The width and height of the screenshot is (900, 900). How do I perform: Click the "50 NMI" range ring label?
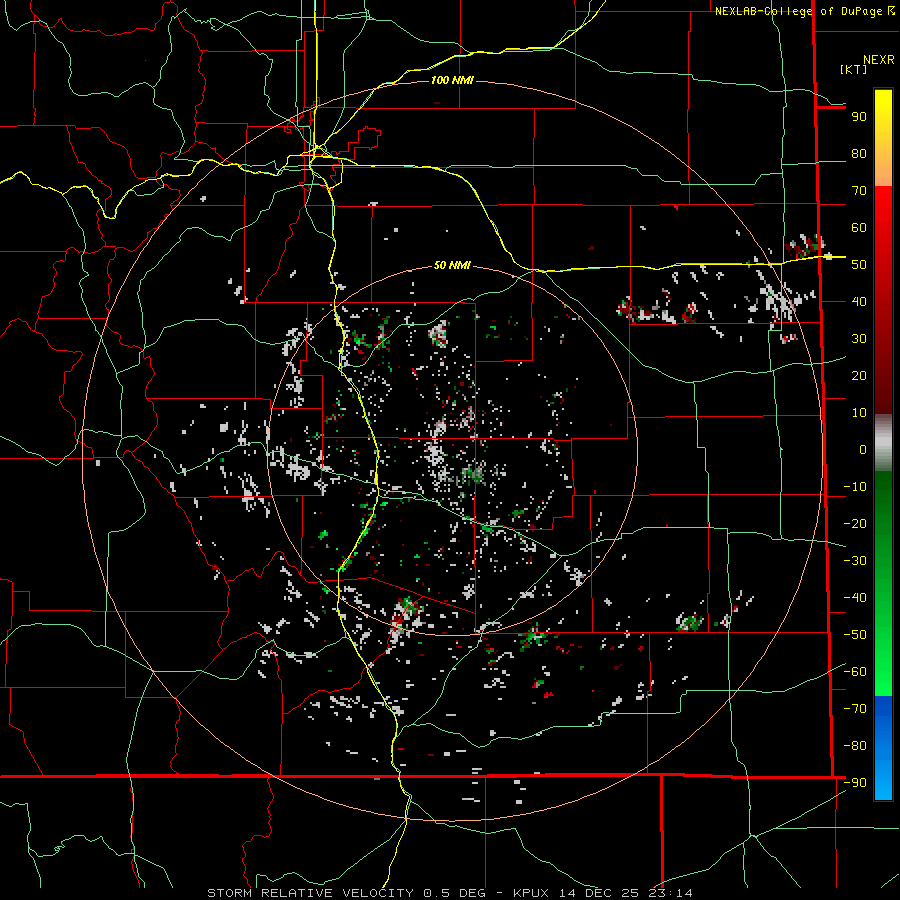pyautogui.click(x=452, y=265)
